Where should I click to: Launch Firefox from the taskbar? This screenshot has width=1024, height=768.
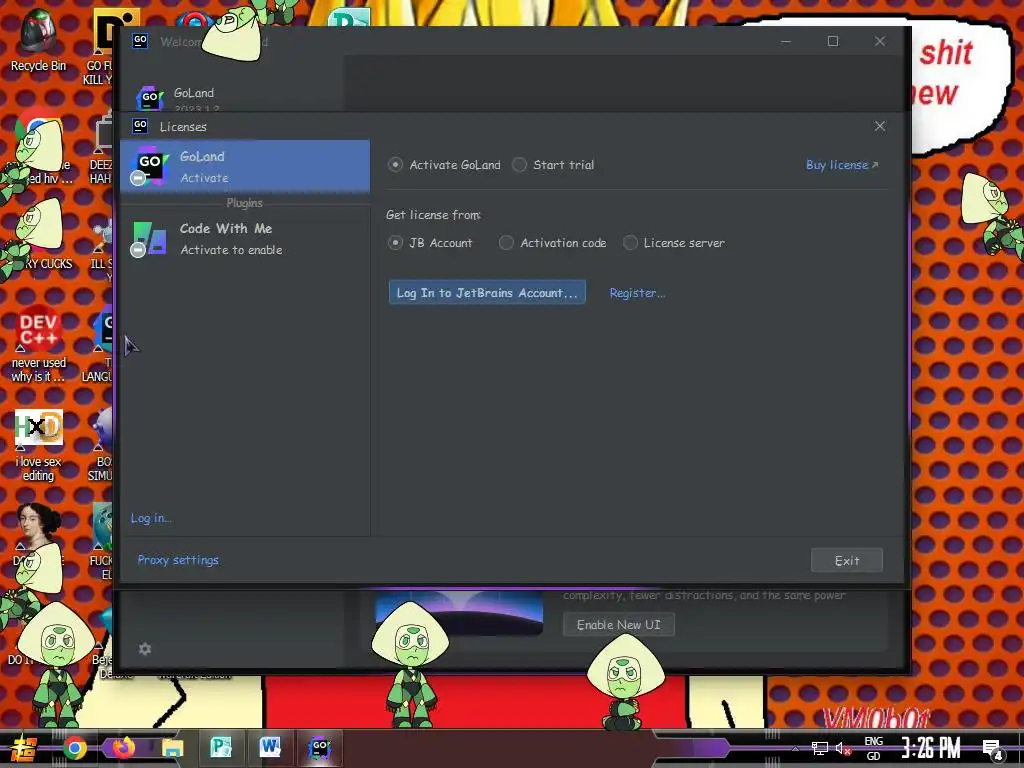click(123, 748)
